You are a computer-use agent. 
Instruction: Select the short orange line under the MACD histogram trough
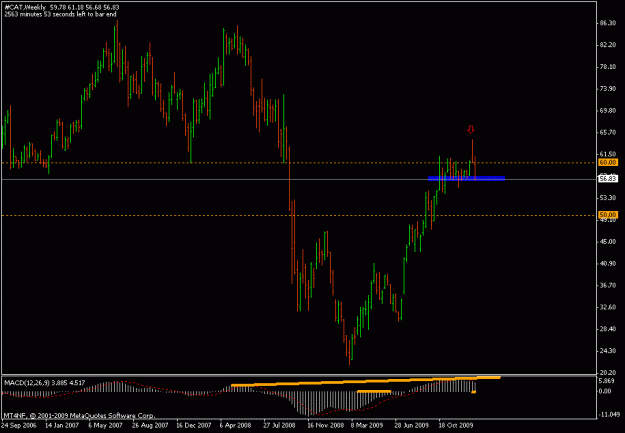click(374, 392)
